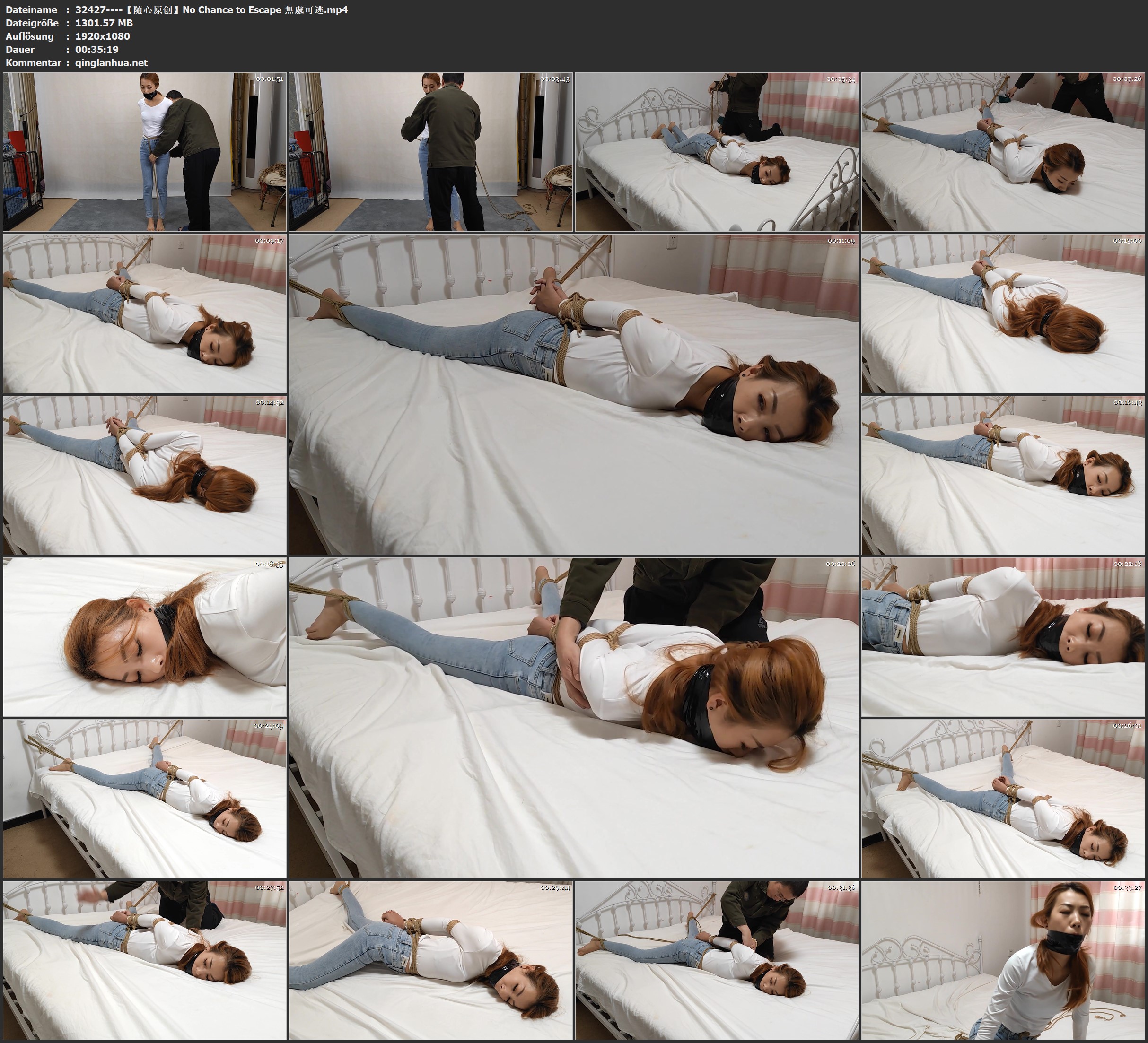
Task: Click the mp4 file name in header
Action: click(211, 9)
